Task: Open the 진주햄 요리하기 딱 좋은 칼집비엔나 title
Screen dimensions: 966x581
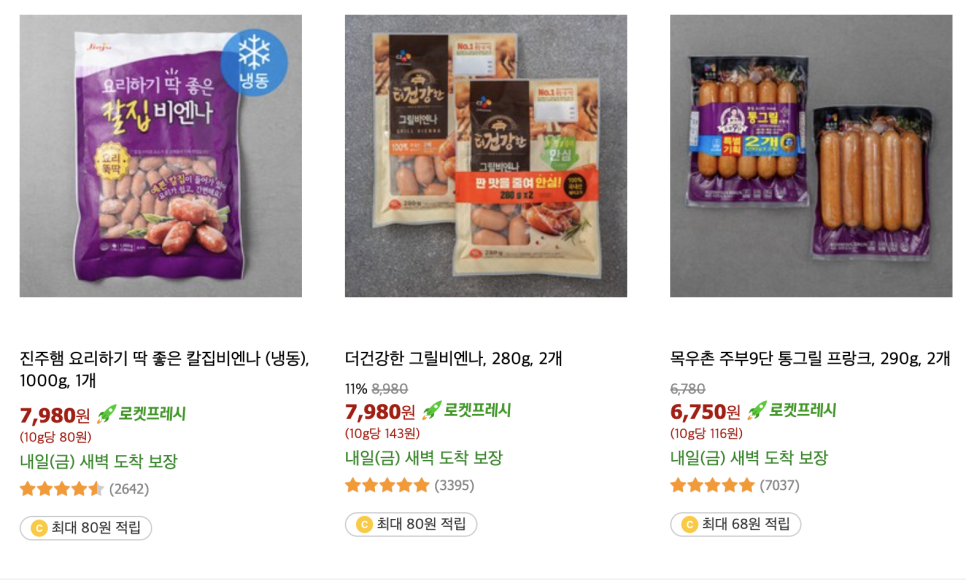Action: coord(164,369)
